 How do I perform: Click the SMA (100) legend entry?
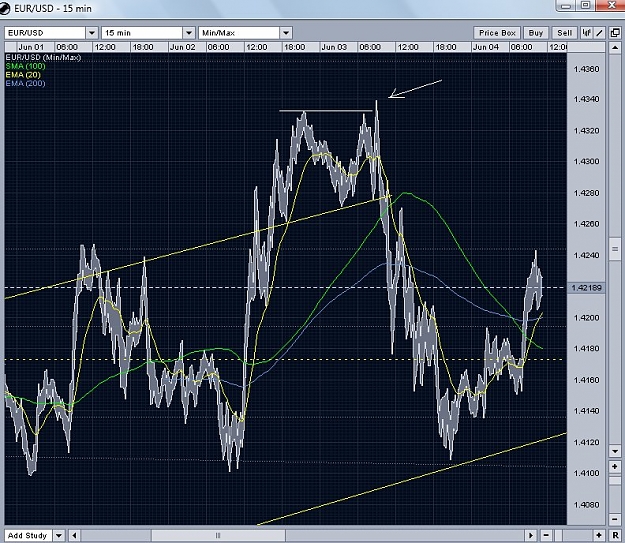point(26,66)
